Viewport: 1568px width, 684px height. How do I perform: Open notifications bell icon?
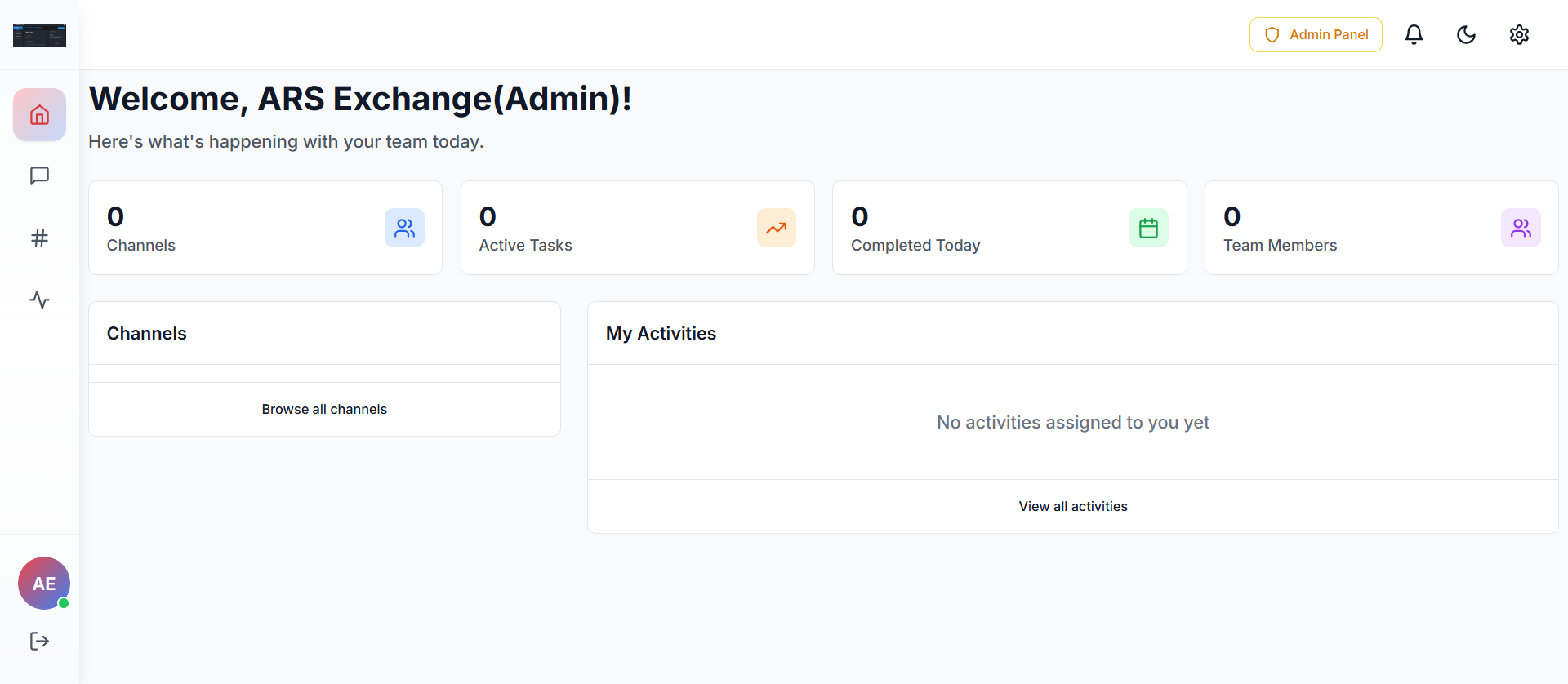pyautogui.click(x=1414, y=34)
